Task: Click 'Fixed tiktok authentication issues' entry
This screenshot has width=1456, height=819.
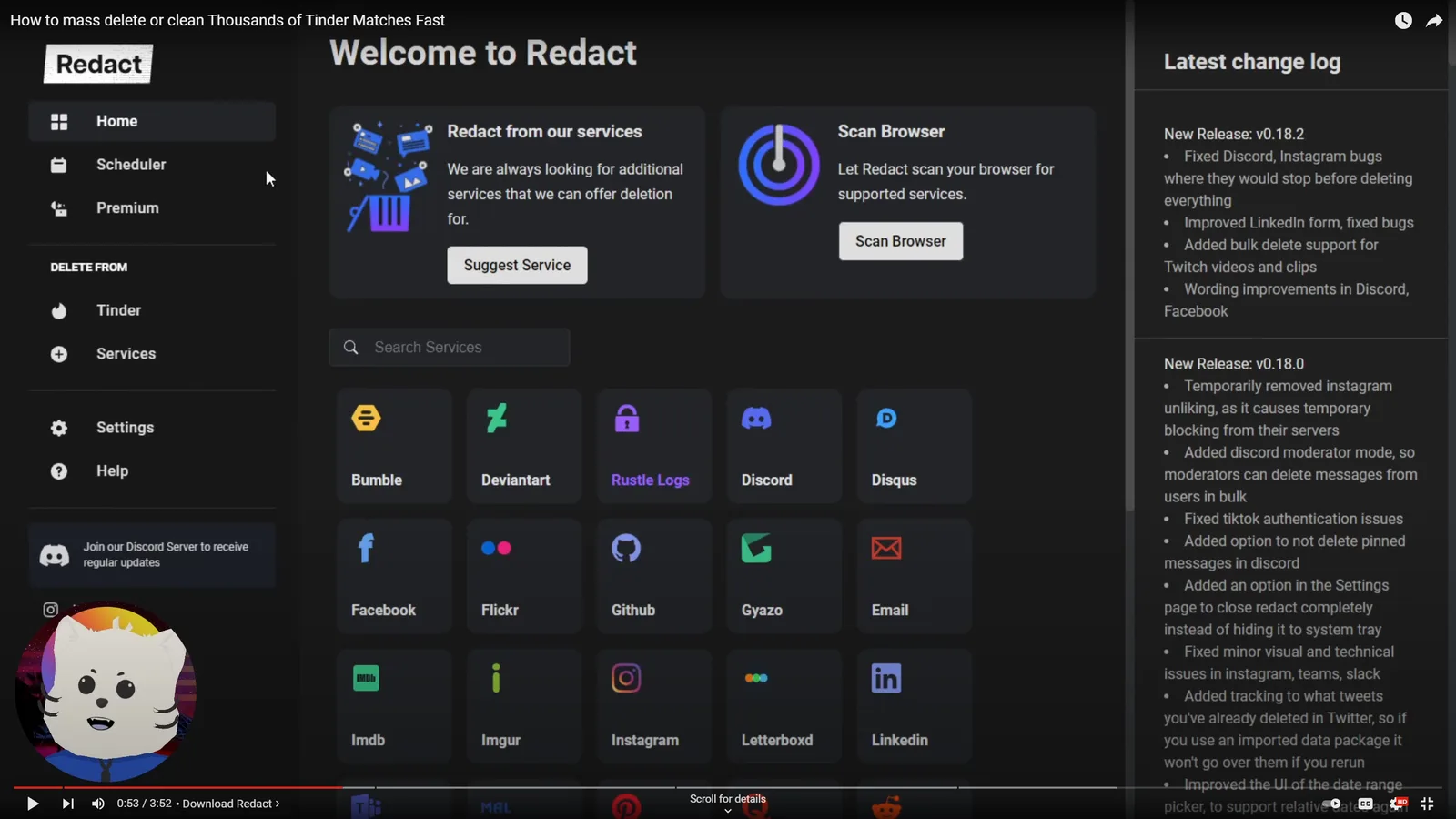Action: tap(1293, 519)
